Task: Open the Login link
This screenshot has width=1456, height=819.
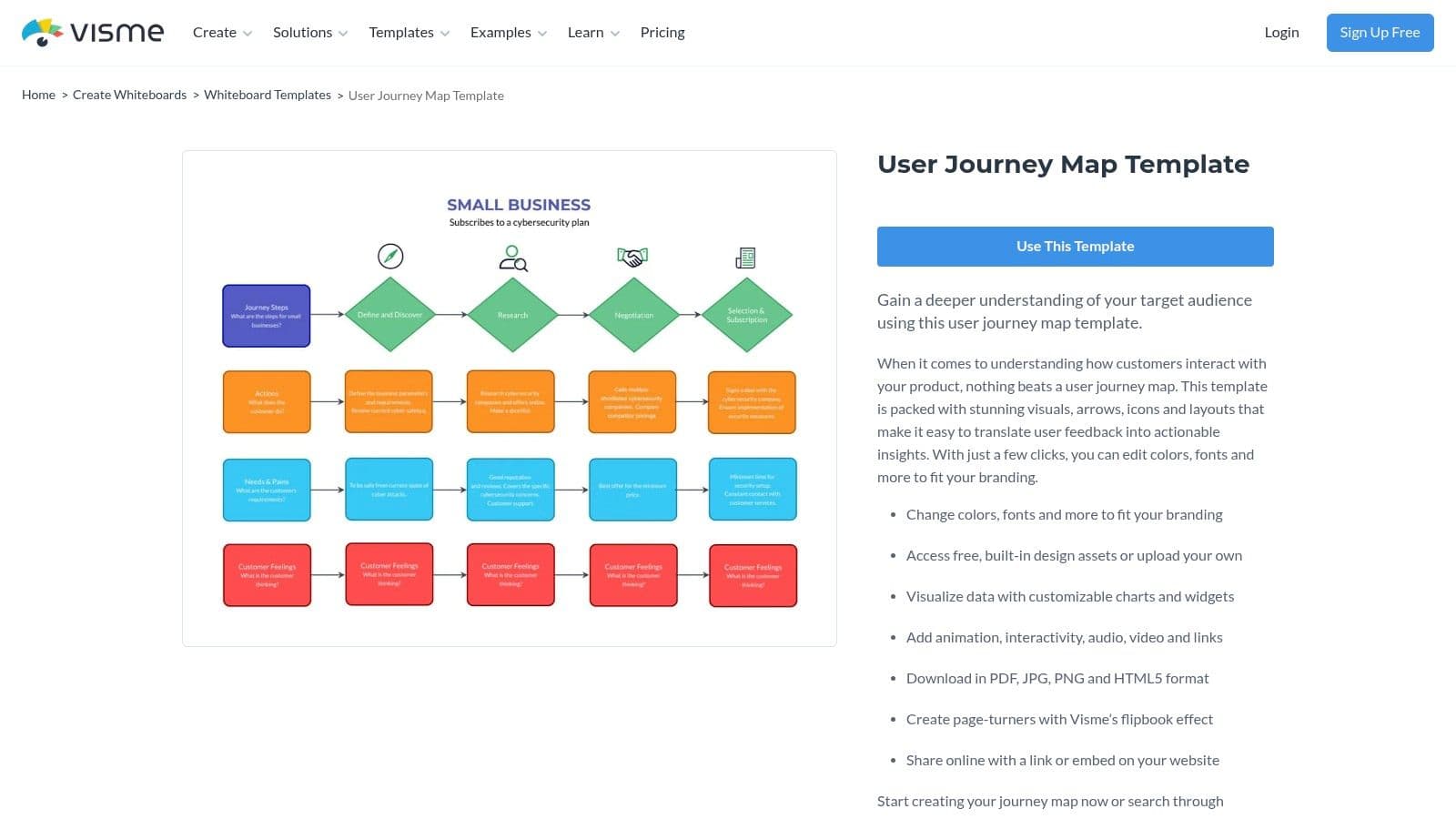Action: 1281,33
